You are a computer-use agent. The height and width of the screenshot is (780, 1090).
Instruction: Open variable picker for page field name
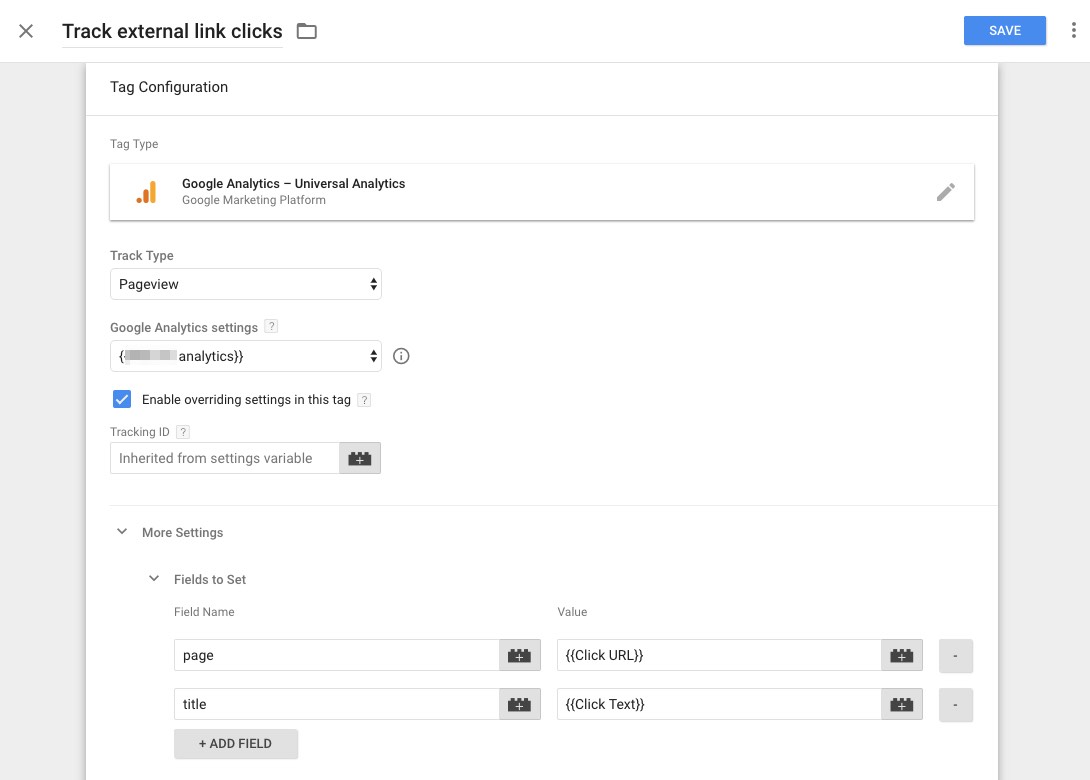[x=519, y=655]
